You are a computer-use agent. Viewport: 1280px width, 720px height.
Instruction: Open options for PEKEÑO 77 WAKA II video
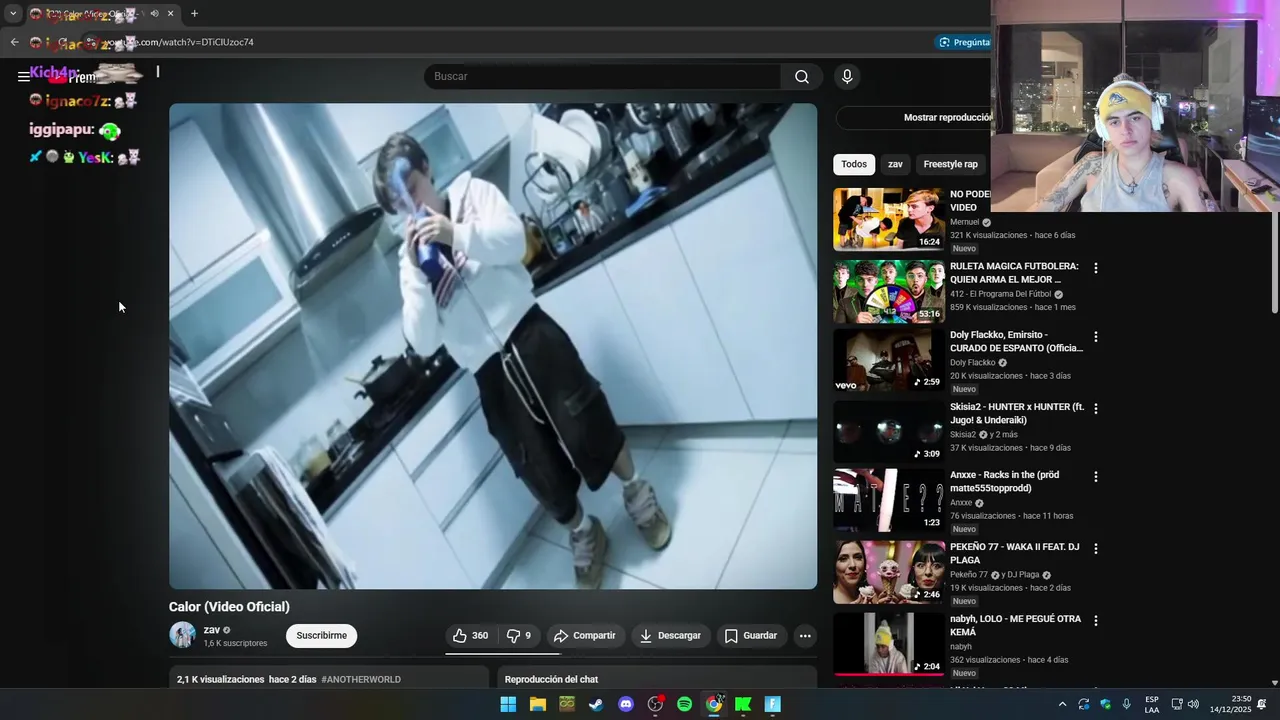(x=1095, y=549)
